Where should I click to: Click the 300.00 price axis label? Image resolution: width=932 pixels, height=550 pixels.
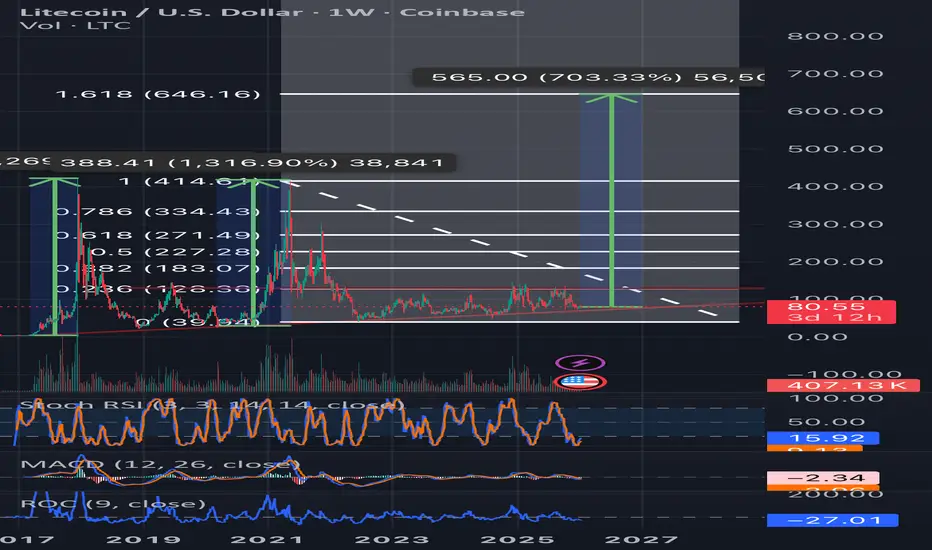click(835, 224)
